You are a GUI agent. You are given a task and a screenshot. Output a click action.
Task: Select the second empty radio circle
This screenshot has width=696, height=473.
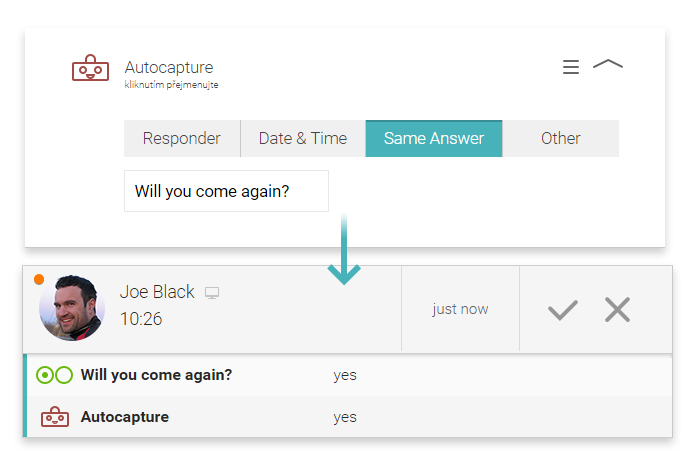[64, 375]
